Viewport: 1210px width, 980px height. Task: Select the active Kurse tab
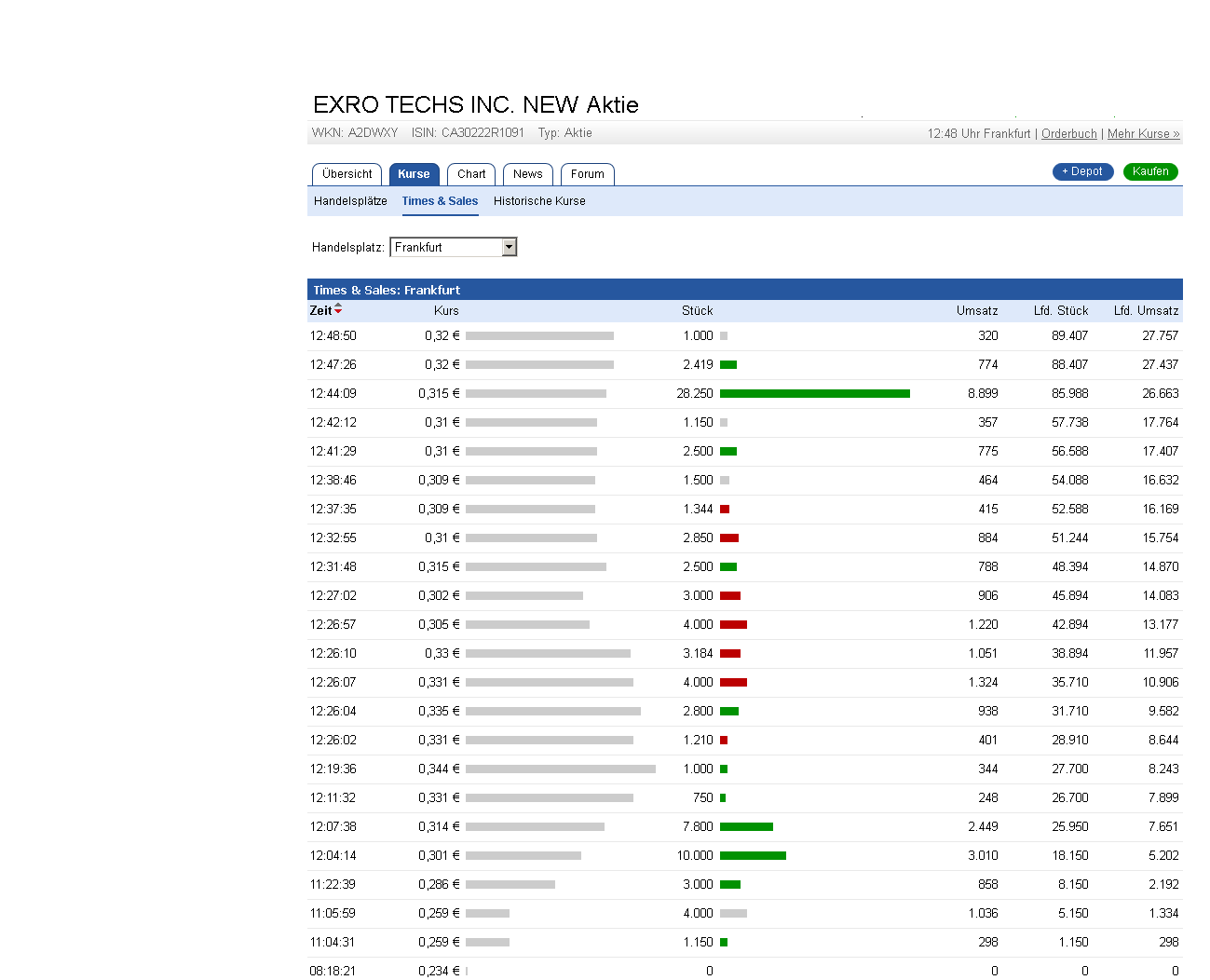(414, 174)
